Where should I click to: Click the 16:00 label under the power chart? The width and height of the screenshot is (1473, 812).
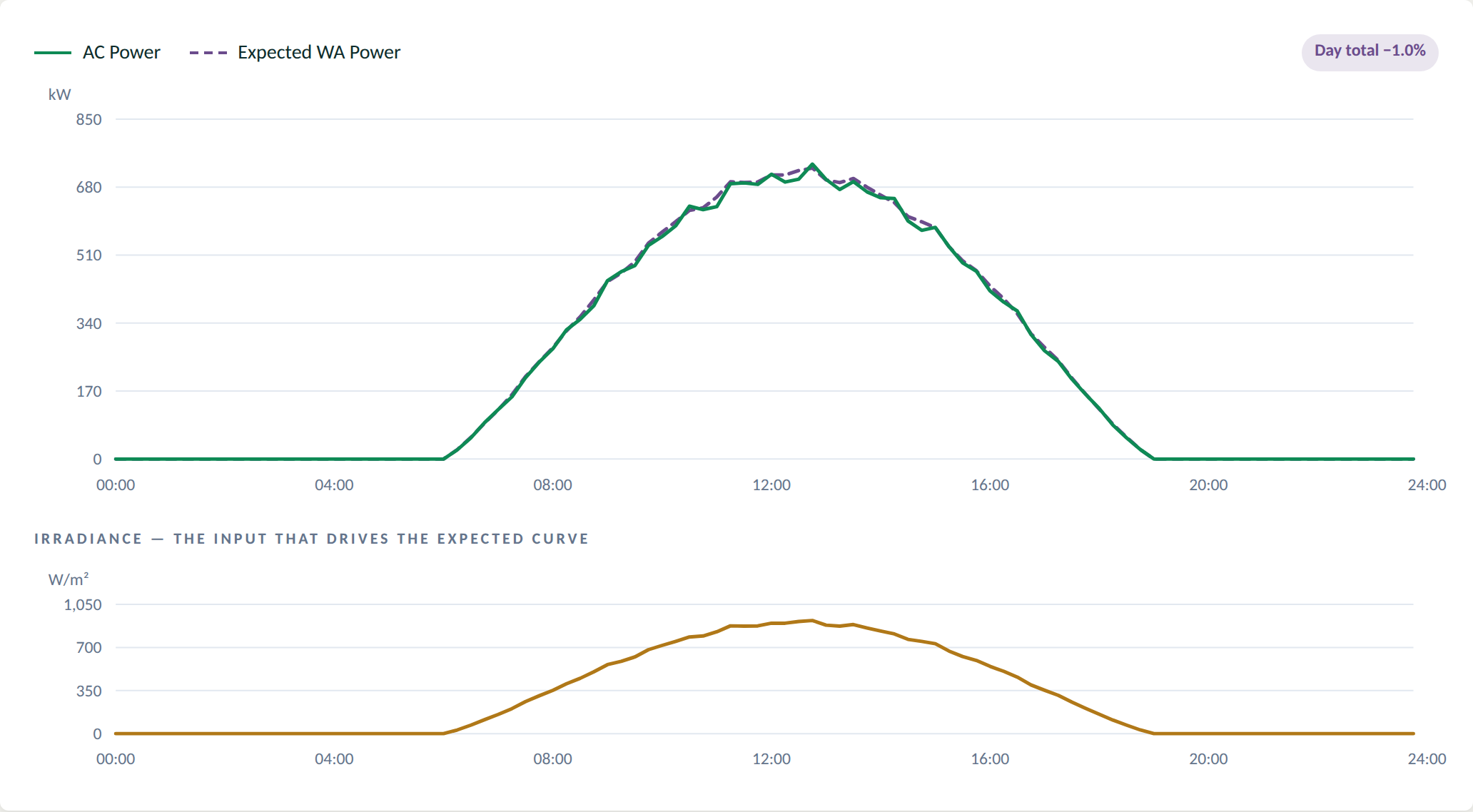pyautogui.click(x=990, y=484)
